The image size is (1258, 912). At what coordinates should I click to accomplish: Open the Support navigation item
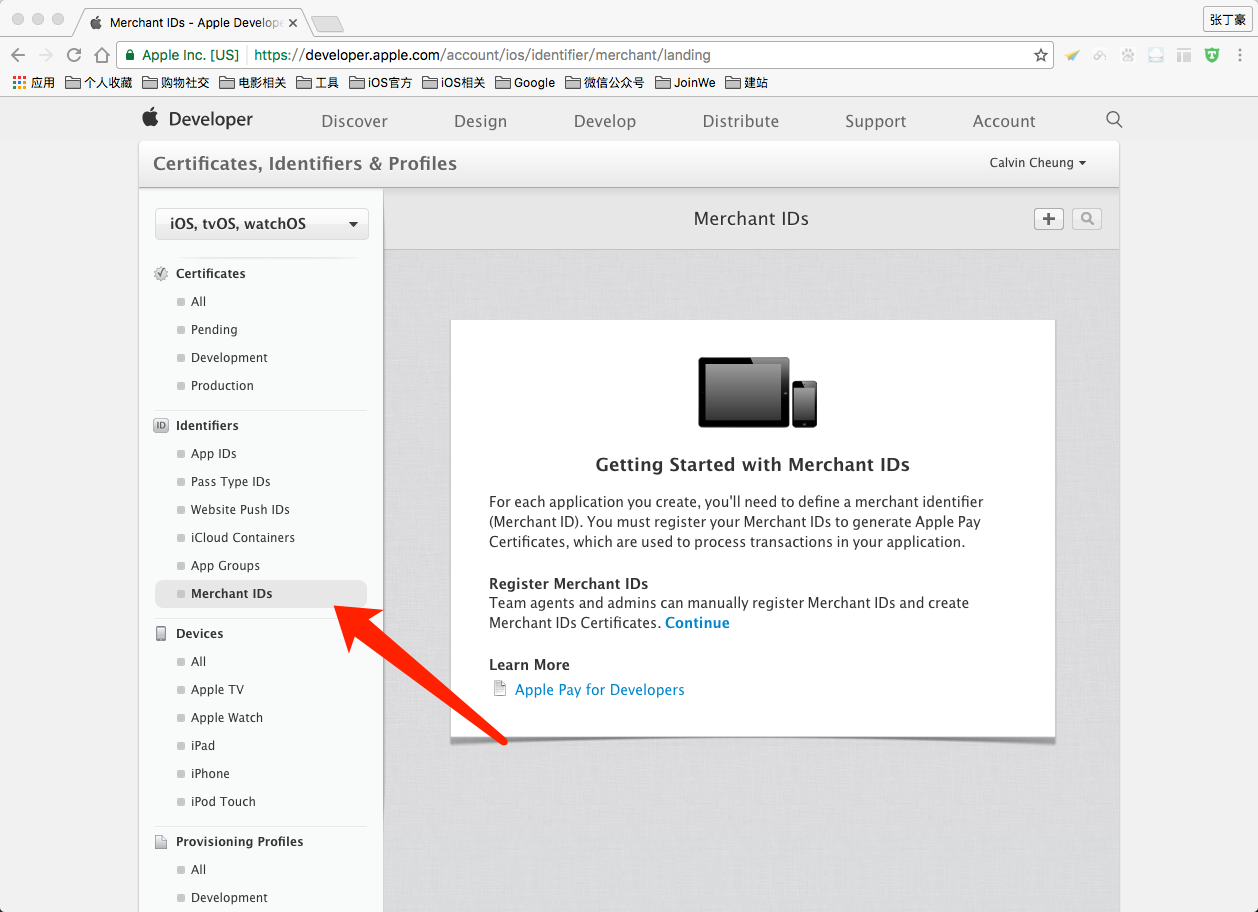click(875, 121)
